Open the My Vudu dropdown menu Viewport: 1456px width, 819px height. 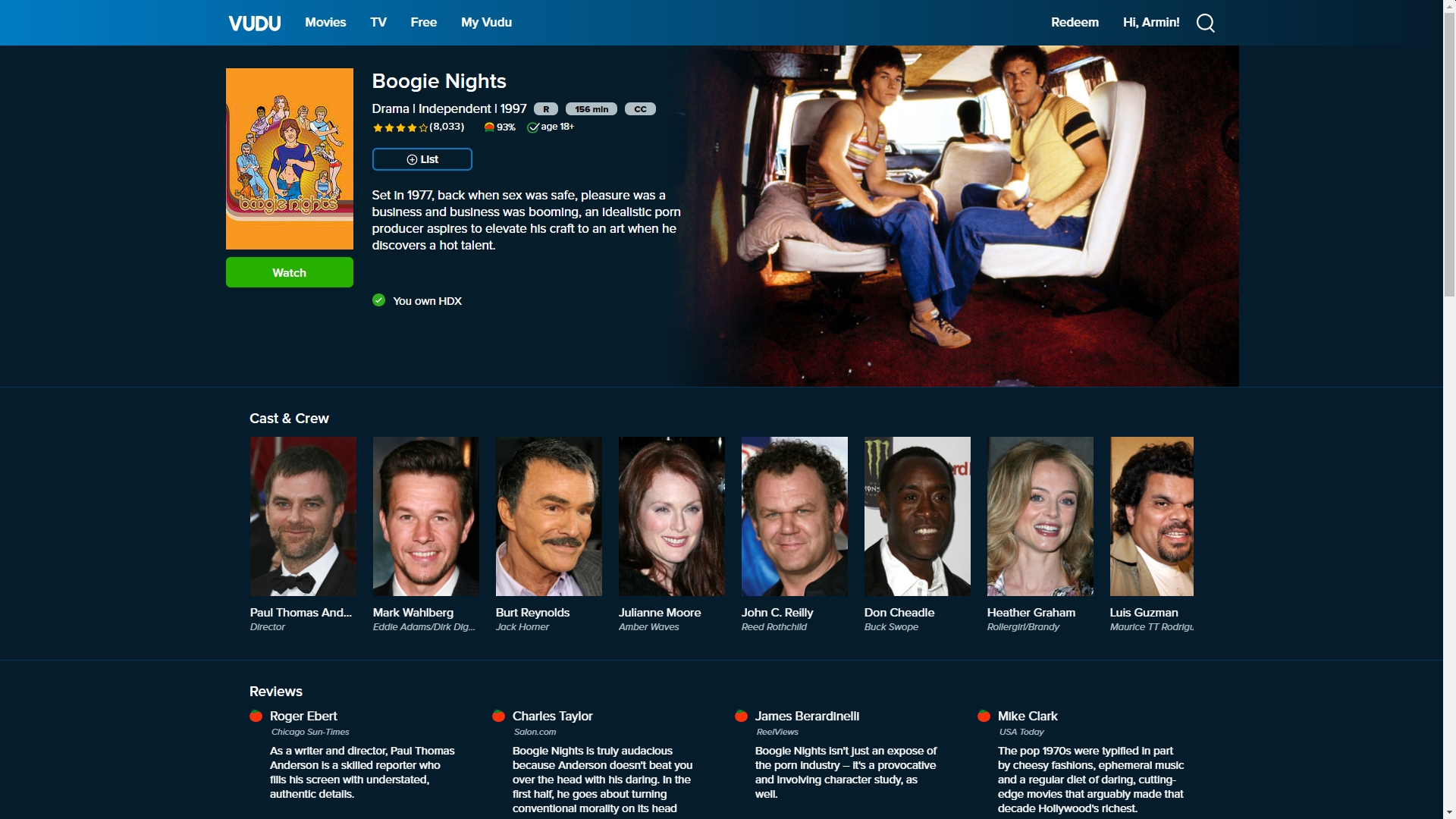(486, 23)
